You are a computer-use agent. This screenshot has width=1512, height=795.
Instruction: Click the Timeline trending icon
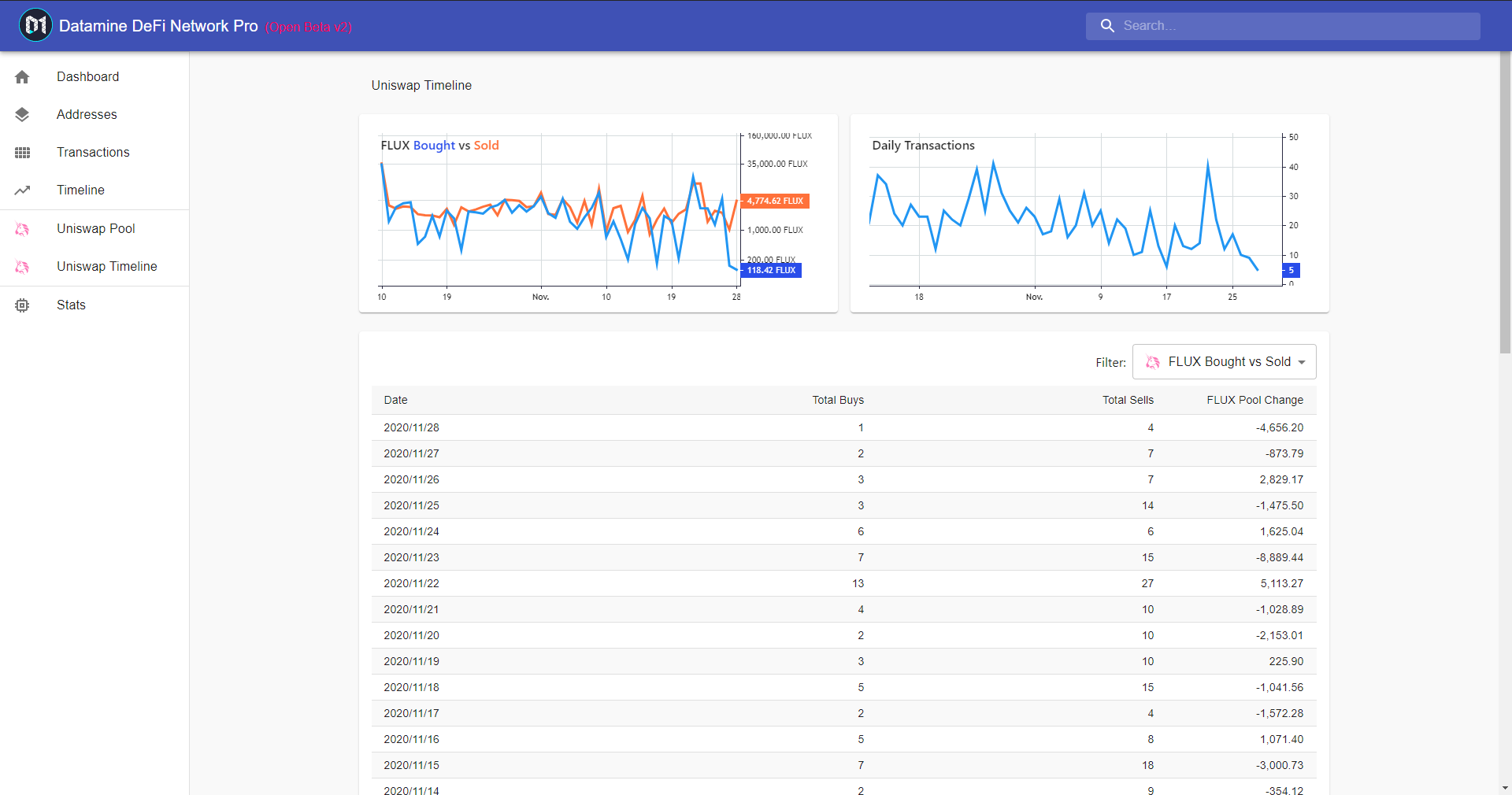click(22, 190)
